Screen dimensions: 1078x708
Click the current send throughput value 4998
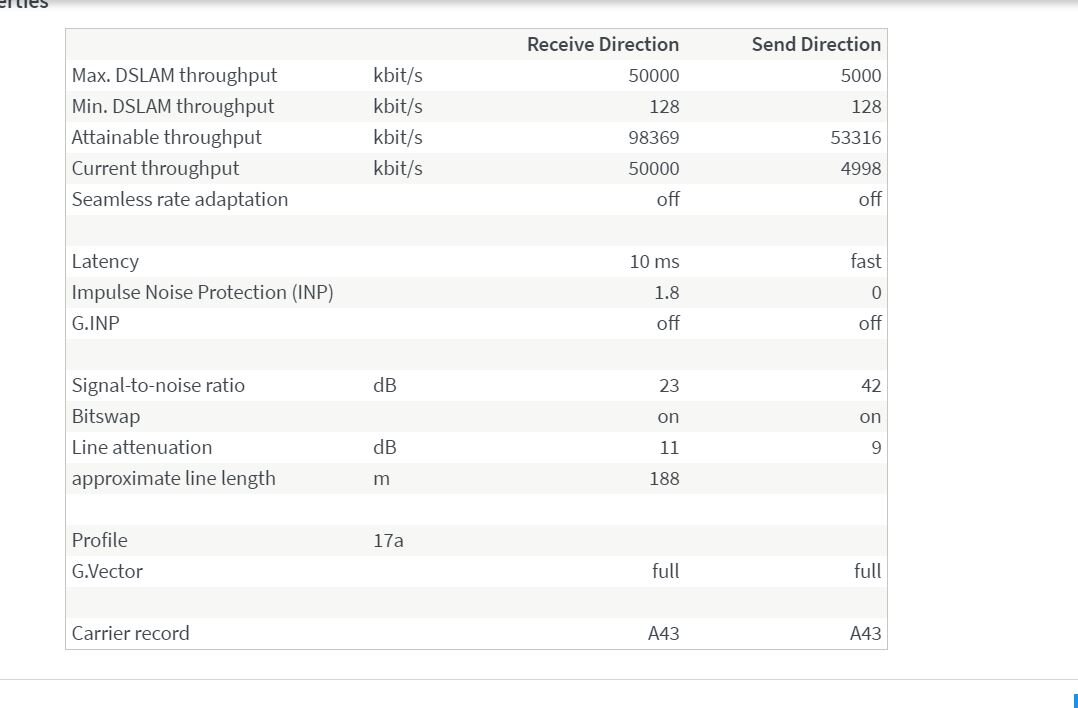click(860, 168)
